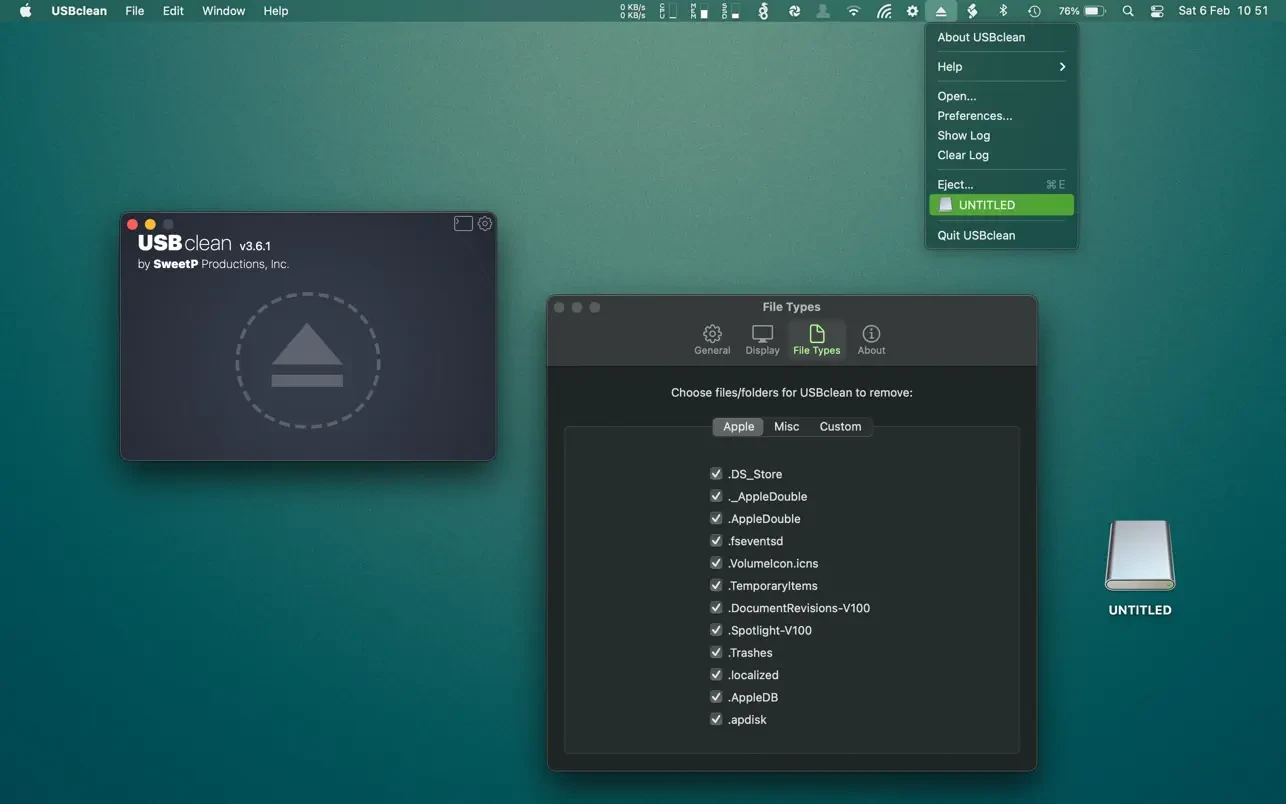Open the General preferences pane
This screenshot has width=1286, height=804.
coord(712,339)
